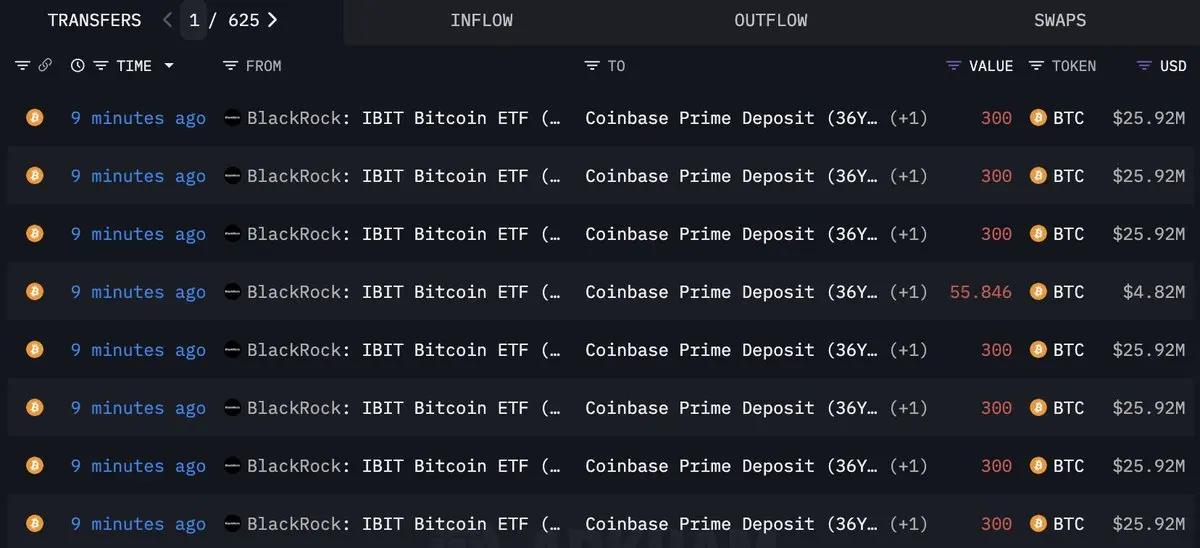This screenshot has height=548, width=1200.
Task: Go to next page of transfers
Action: (272, 20)
